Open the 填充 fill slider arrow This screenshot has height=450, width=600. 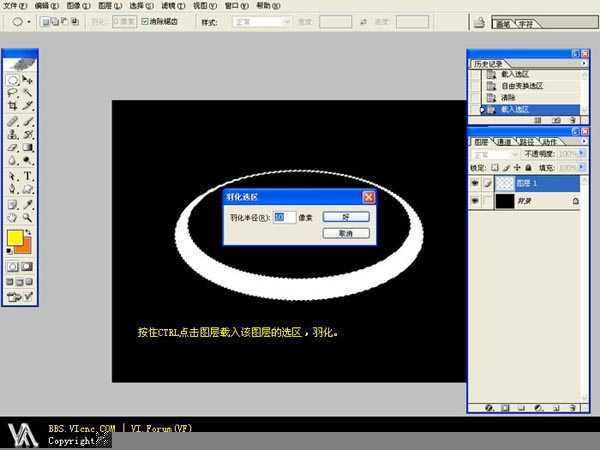(582, 168)
